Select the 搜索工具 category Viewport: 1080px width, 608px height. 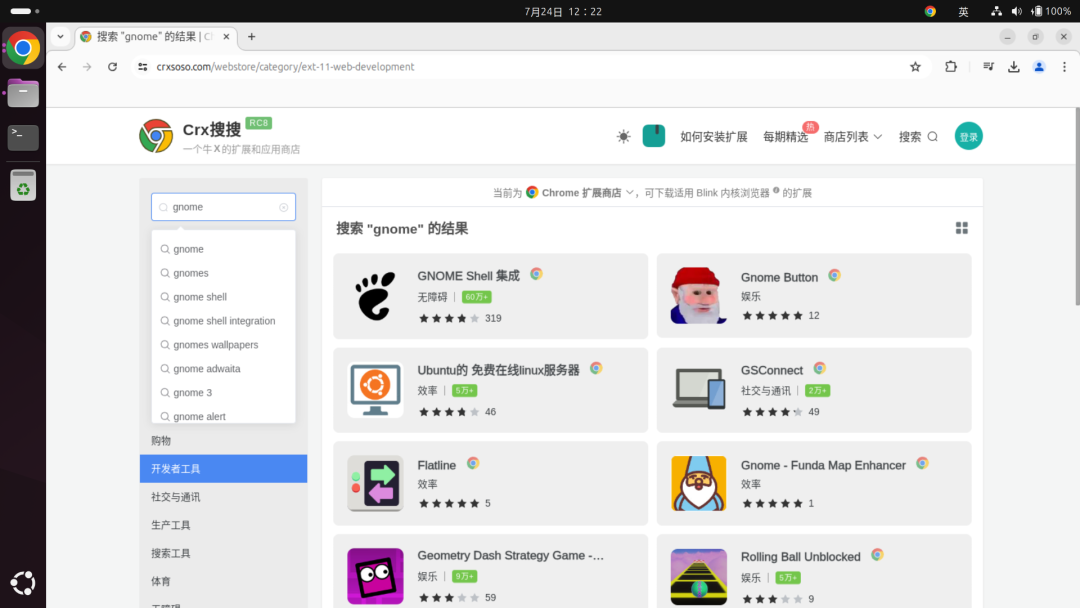(x=223, y=553)
